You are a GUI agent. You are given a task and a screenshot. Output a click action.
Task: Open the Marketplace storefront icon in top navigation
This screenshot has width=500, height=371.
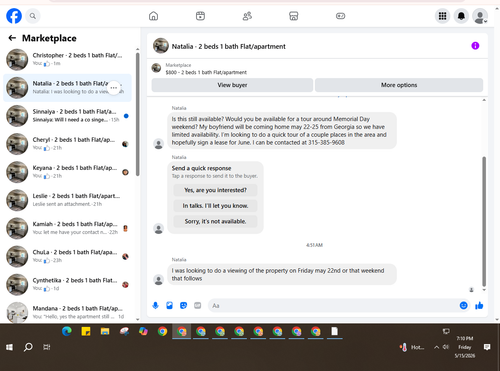(x=294, y=16)
